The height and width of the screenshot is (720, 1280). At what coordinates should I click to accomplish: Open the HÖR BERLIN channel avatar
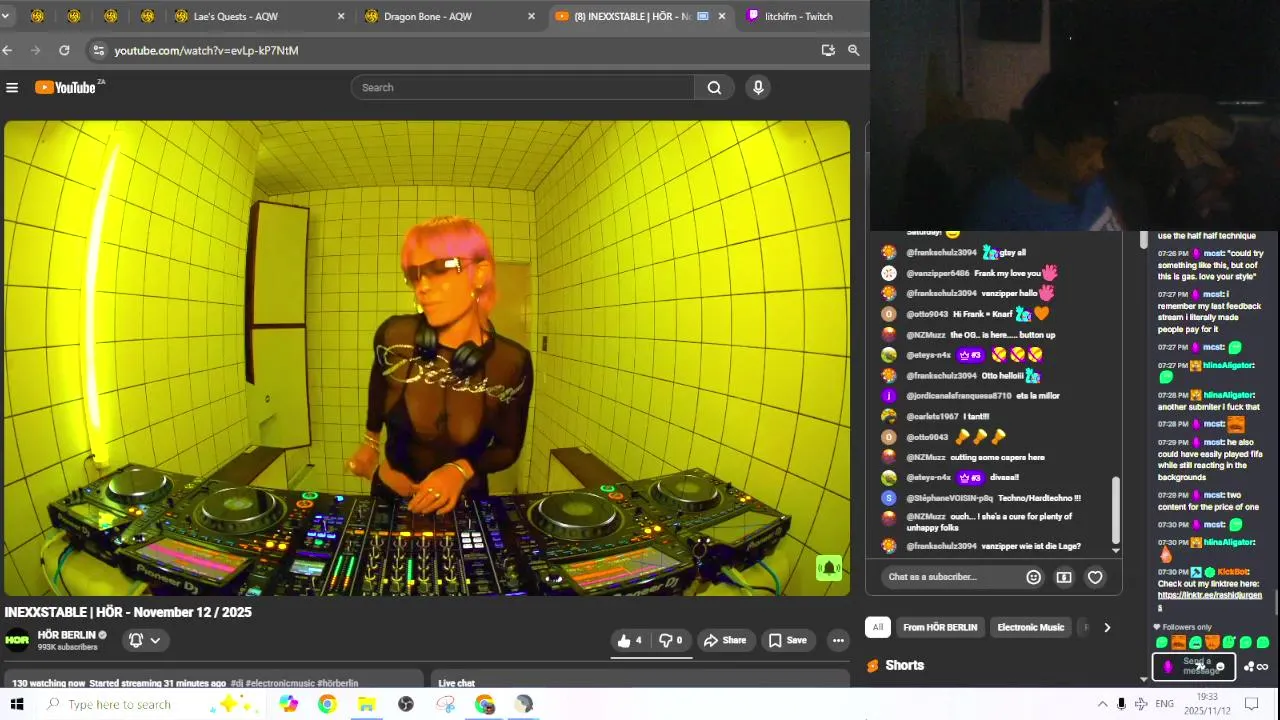pyautogui.click(x=17, y=641)
